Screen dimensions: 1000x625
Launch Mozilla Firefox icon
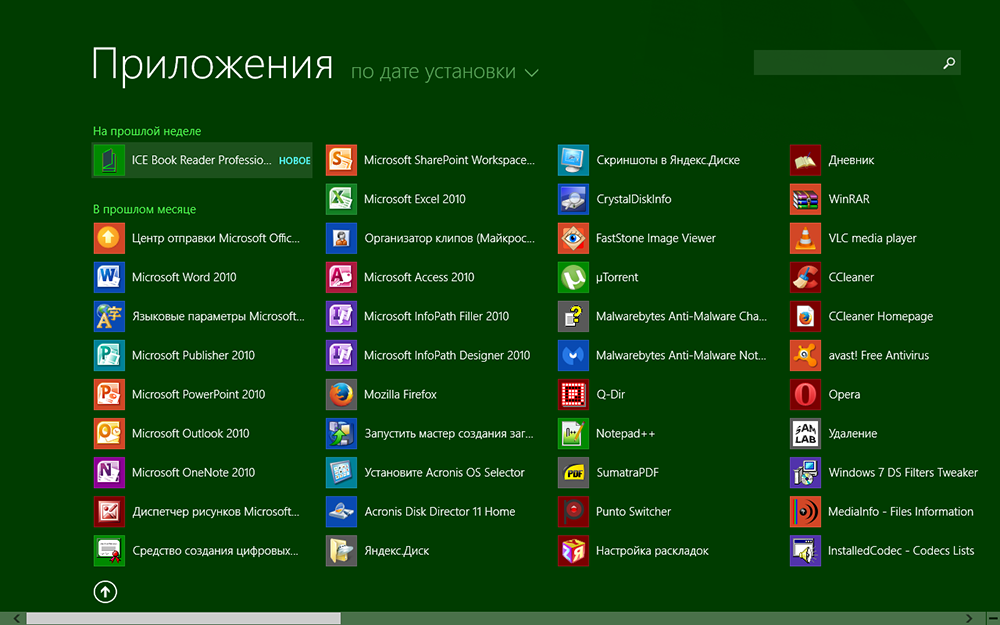[341, 394]
